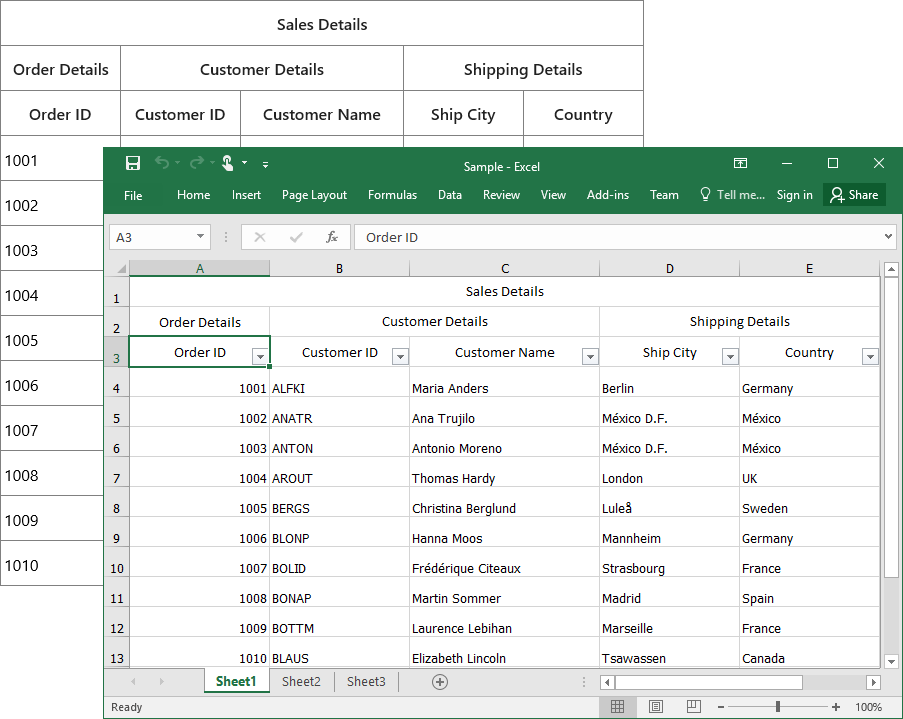This screenshot has height=719, width=903.
Task: Click vertical scrollbar up arrow
Action: point(891,269)
